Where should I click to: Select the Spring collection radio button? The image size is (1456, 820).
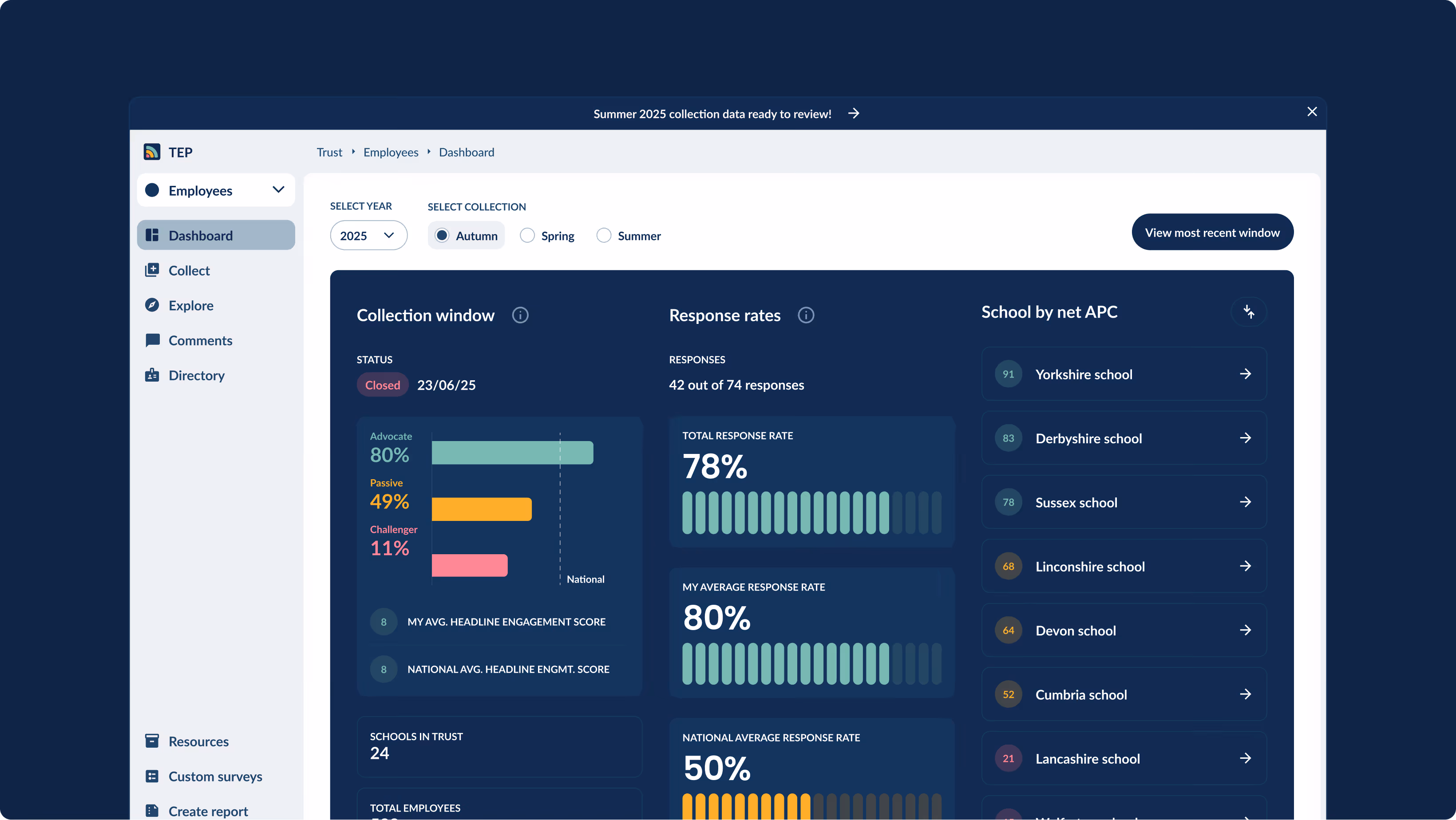tap(527, 236)
